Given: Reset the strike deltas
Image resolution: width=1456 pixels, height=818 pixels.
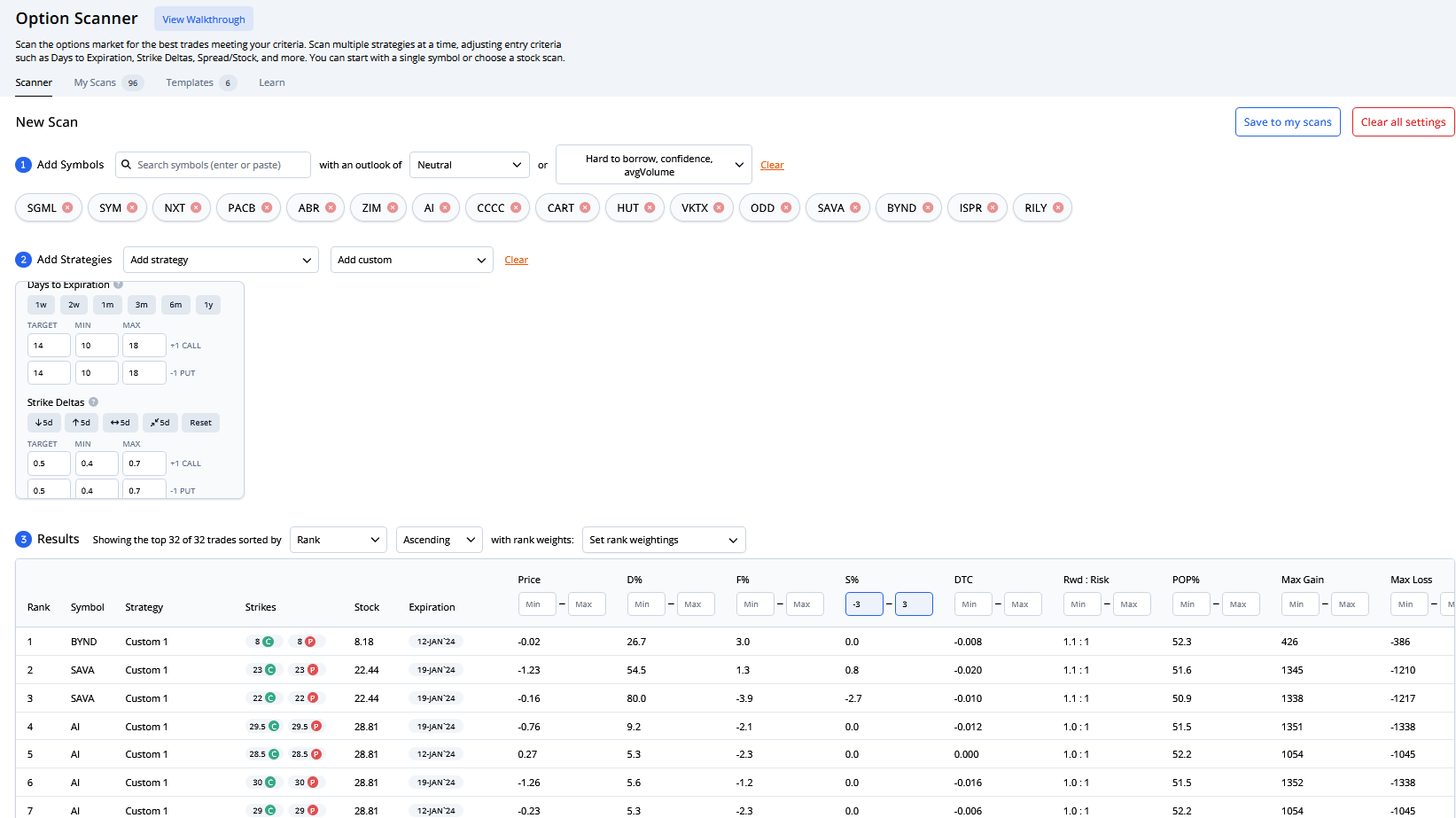Looking at the screenshot, I should (x=200, y=423).
